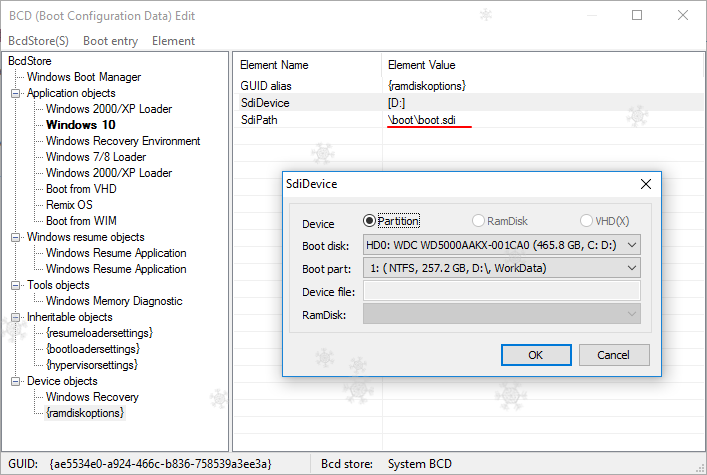The width and height of the screenshot is (707, 475).
Task: Close the BCD Edit window
Action: tap(683, 15)
